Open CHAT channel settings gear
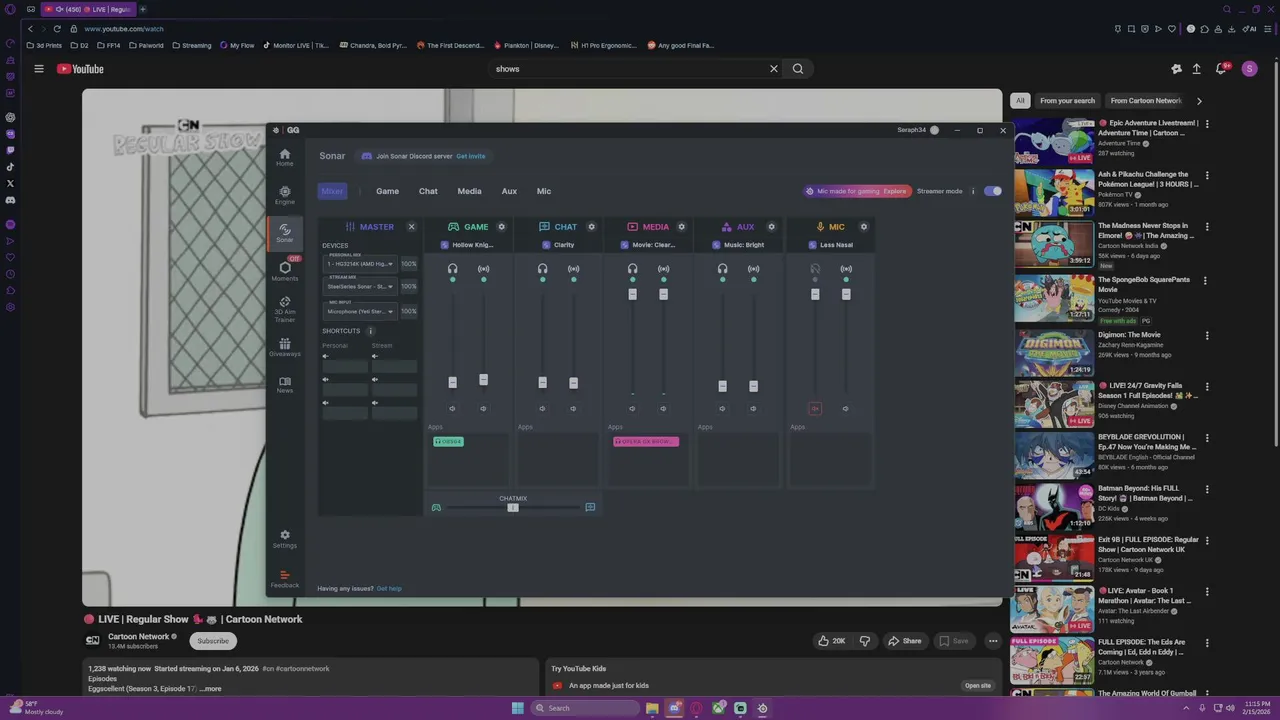This screenshot has height=720, width=1280. click(591, 227)
